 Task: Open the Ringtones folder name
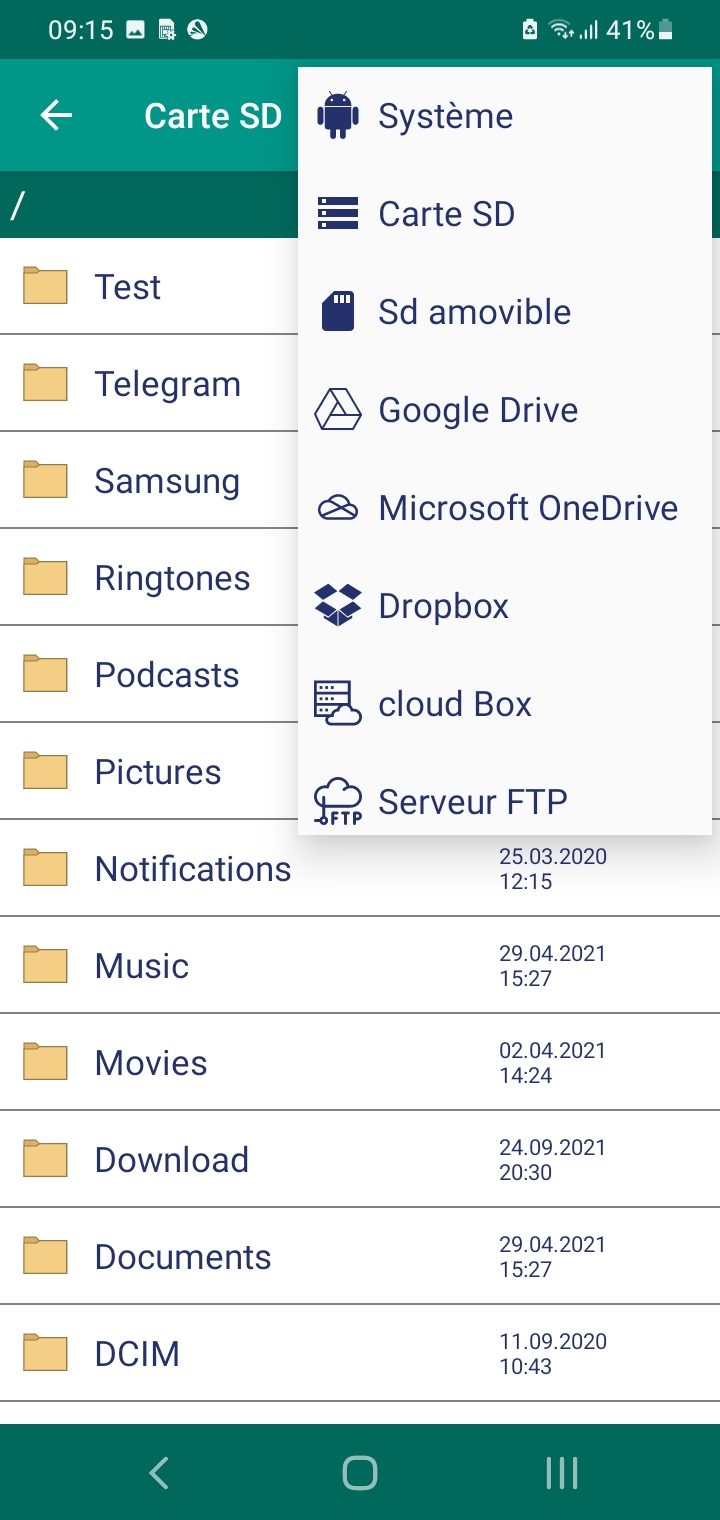[x=172, y=579]
